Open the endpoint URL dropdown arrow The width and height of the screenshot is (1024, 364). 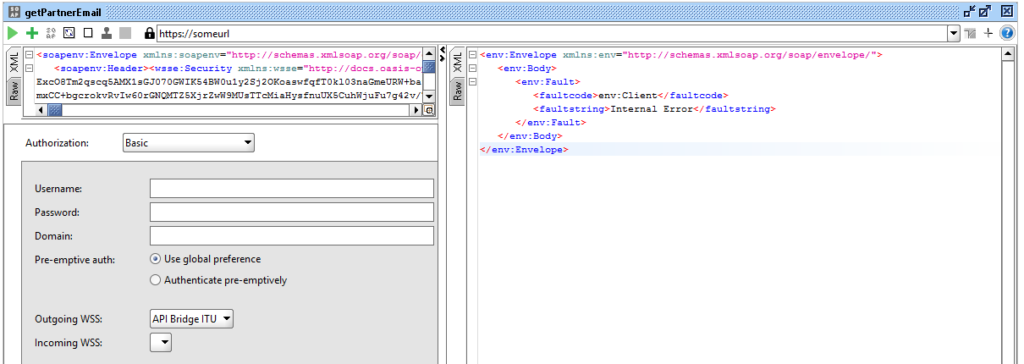click(954, 33)
